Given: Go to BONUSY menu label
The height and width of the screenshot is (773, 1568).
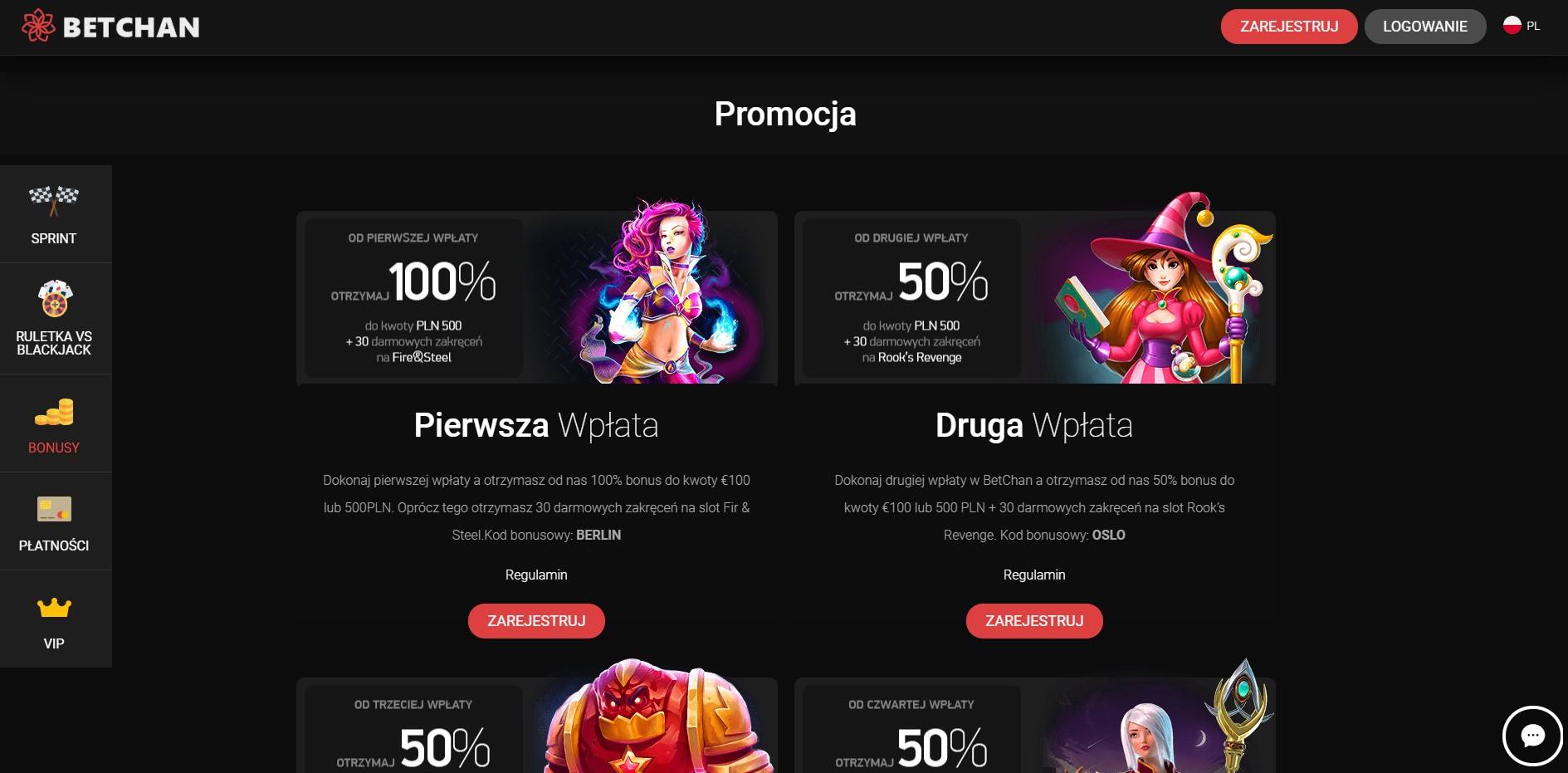Looking at the screenshot, I should 54,448.
